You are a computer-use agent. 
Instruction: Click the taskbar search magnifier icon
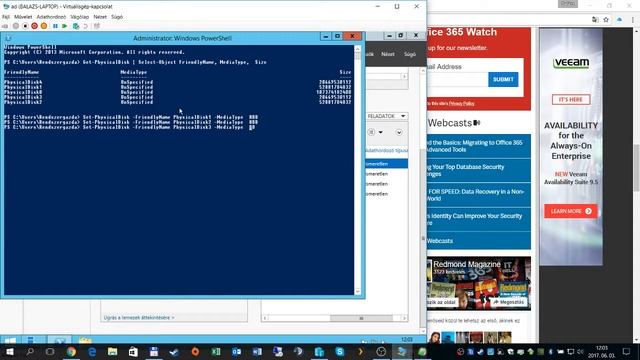(x=30, y=351)
